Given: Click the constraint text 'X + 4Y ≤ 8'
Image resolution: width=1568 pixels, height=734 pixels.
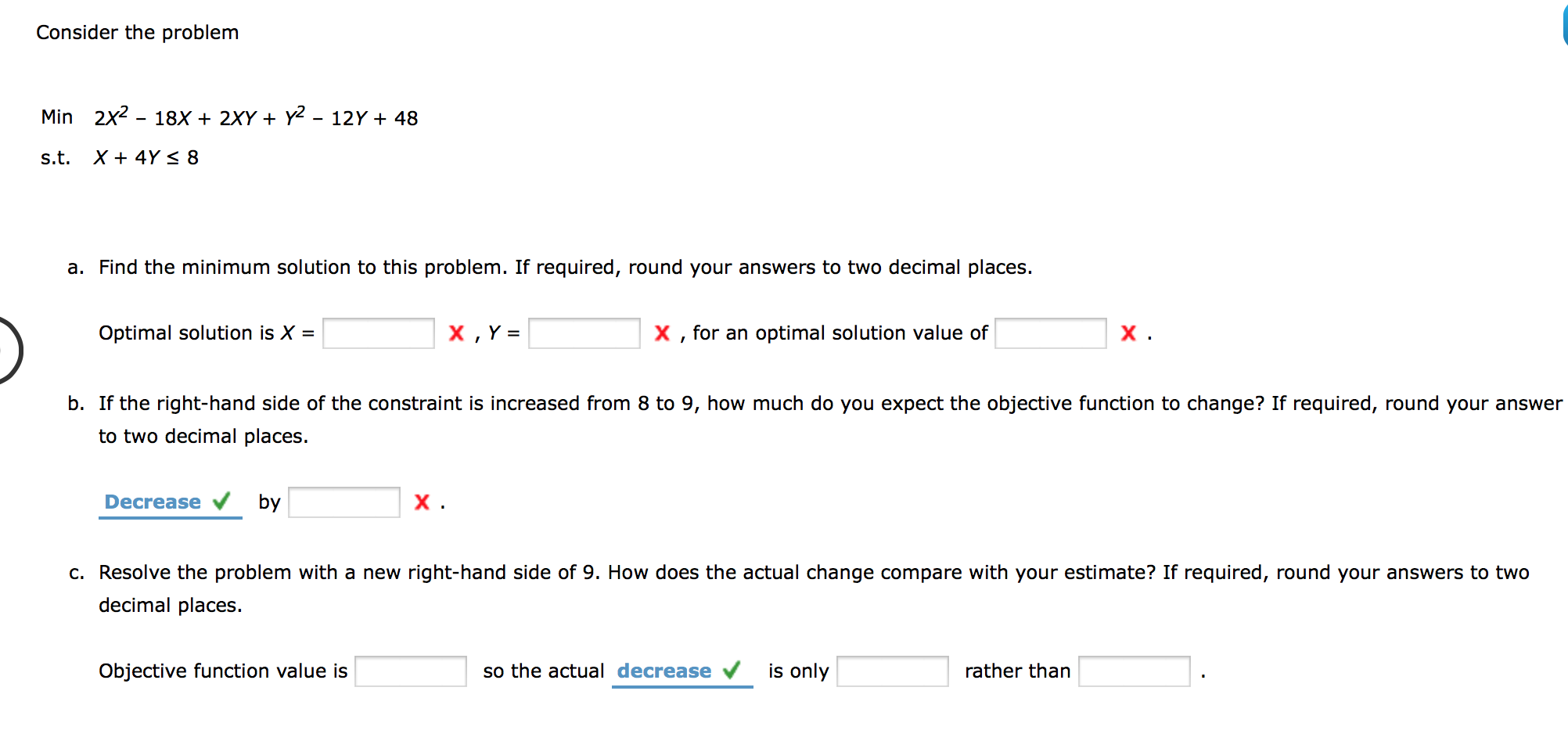Looking at the screenshot, I should tap(146, 158).
